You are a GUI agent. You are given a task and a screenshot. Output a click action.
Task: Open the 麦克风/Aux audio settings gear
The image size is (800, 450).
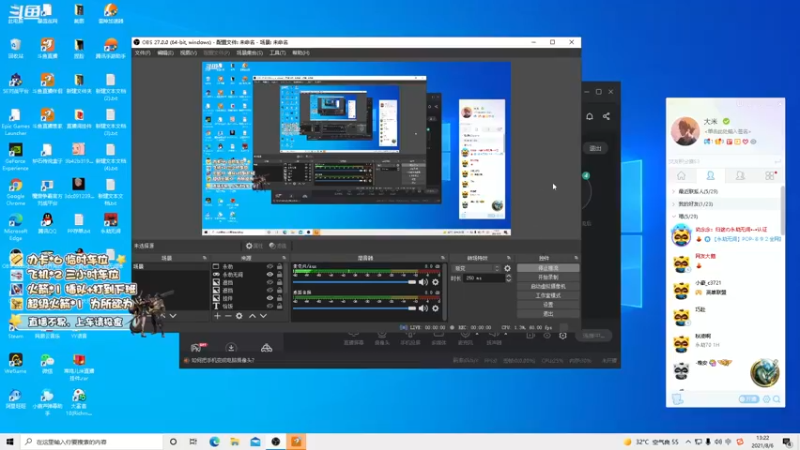435,282
